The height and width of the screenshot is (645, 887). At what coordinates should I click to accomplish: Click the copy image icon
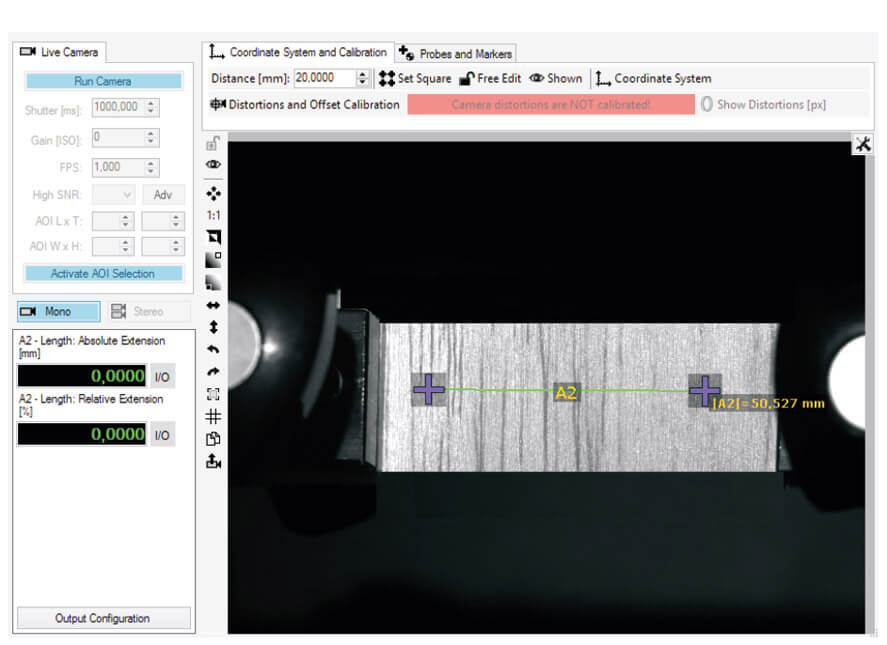pos(213,439)
